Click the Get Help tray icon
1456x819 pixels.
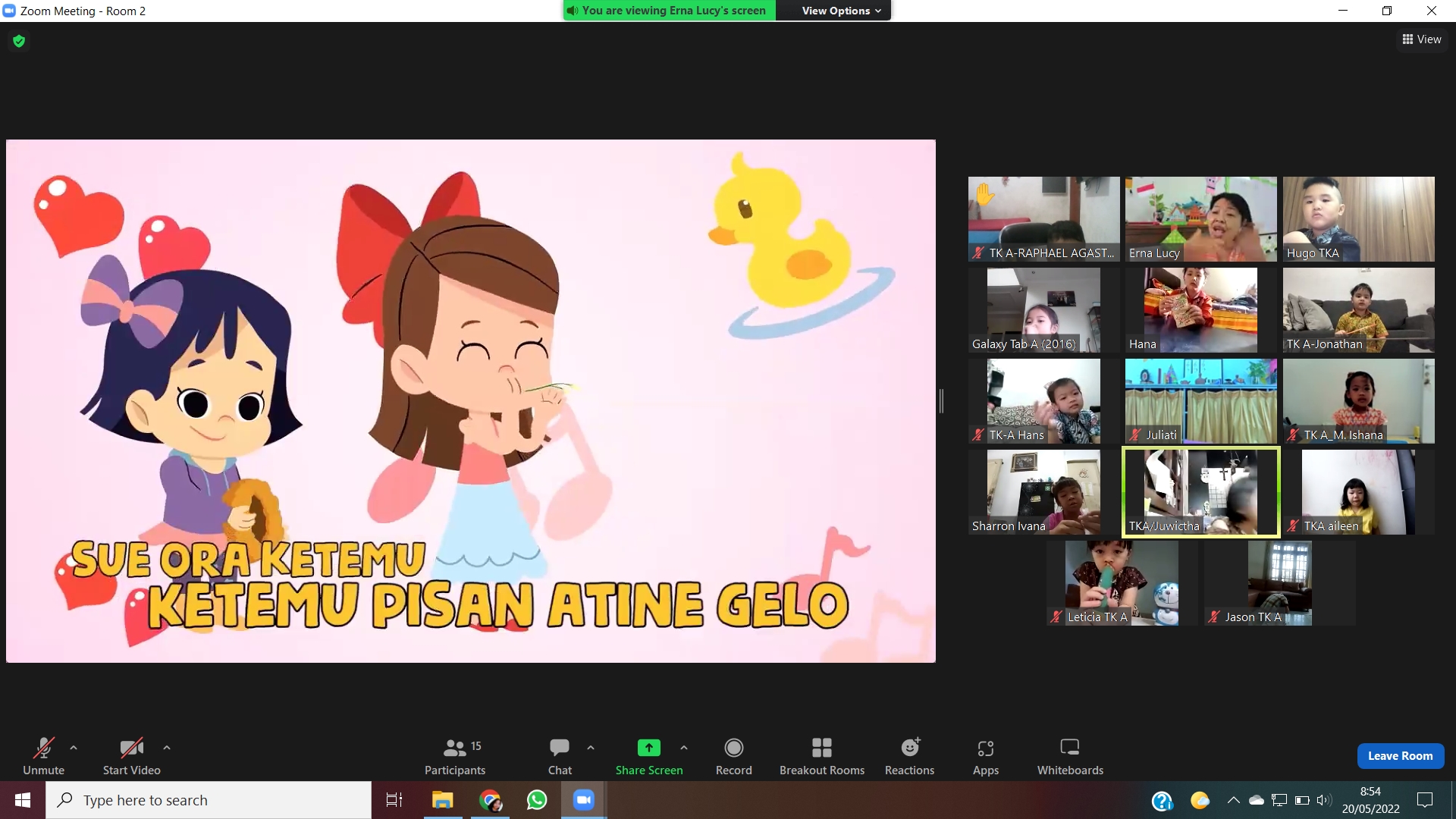pos(1162,801)
